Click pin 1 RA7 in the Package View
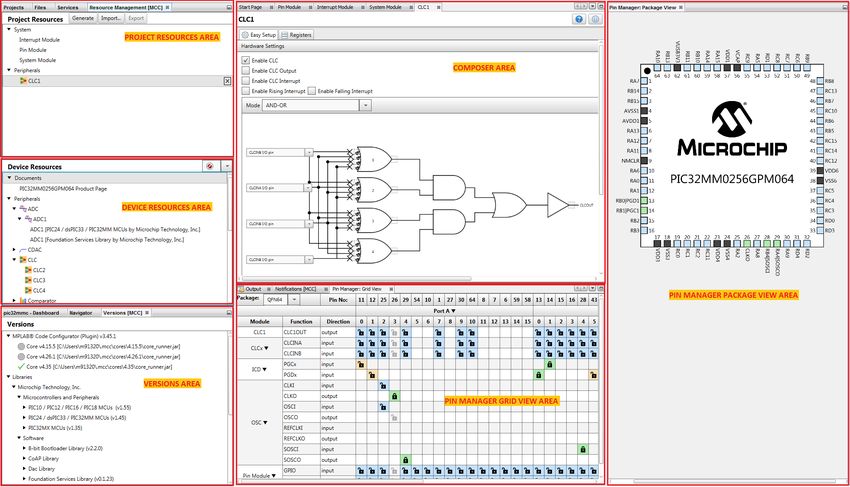 coord(644,81)
